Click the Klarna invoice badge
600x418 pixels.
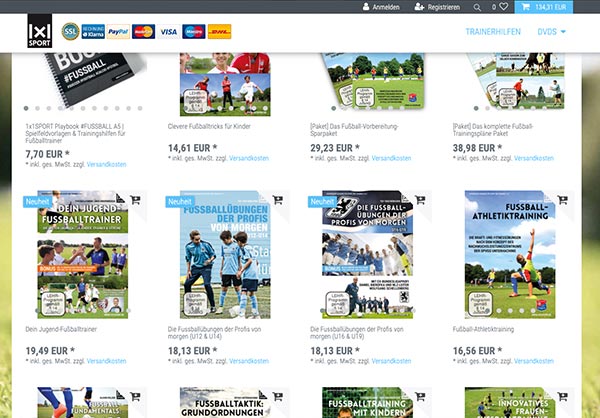(x=93, y=32)
